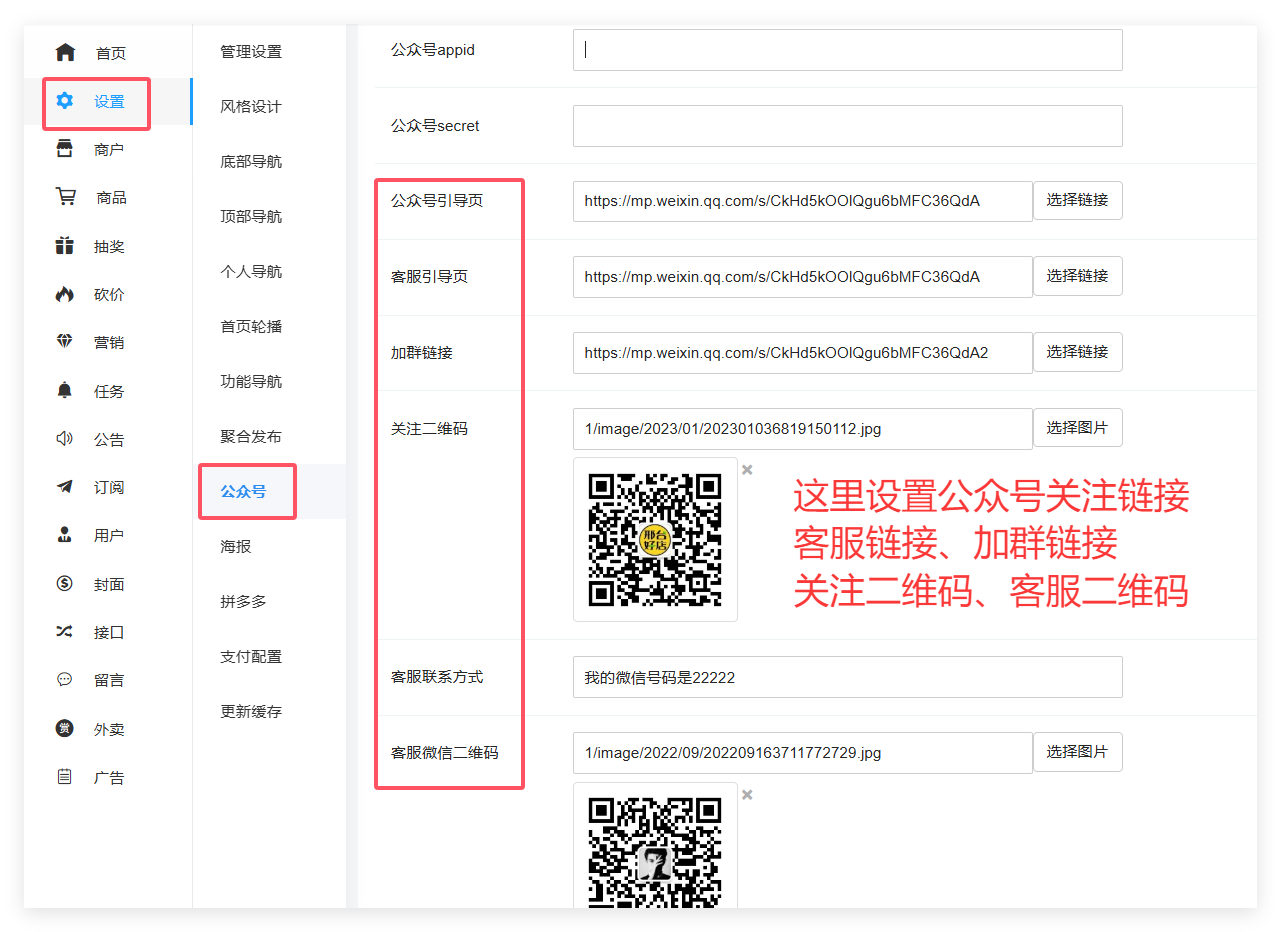Click 更新缓存 in the submenu
1281x932 pixels.
(251, 712)
